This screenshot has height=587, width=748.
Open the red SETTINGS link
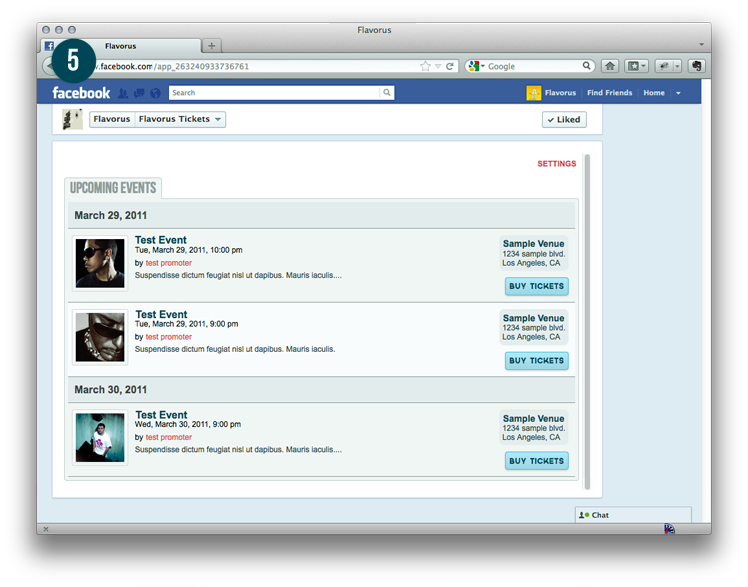[x=557, y=164]
